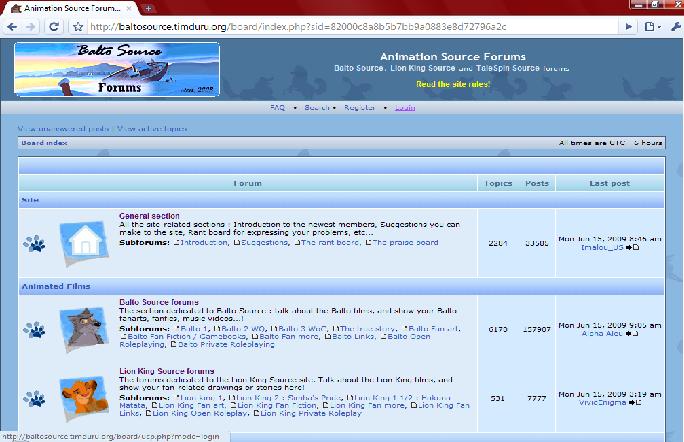The image size is (684, 442).
Task: Click the Lion King Source posts count 7777
Action: [x=537, y=398]
